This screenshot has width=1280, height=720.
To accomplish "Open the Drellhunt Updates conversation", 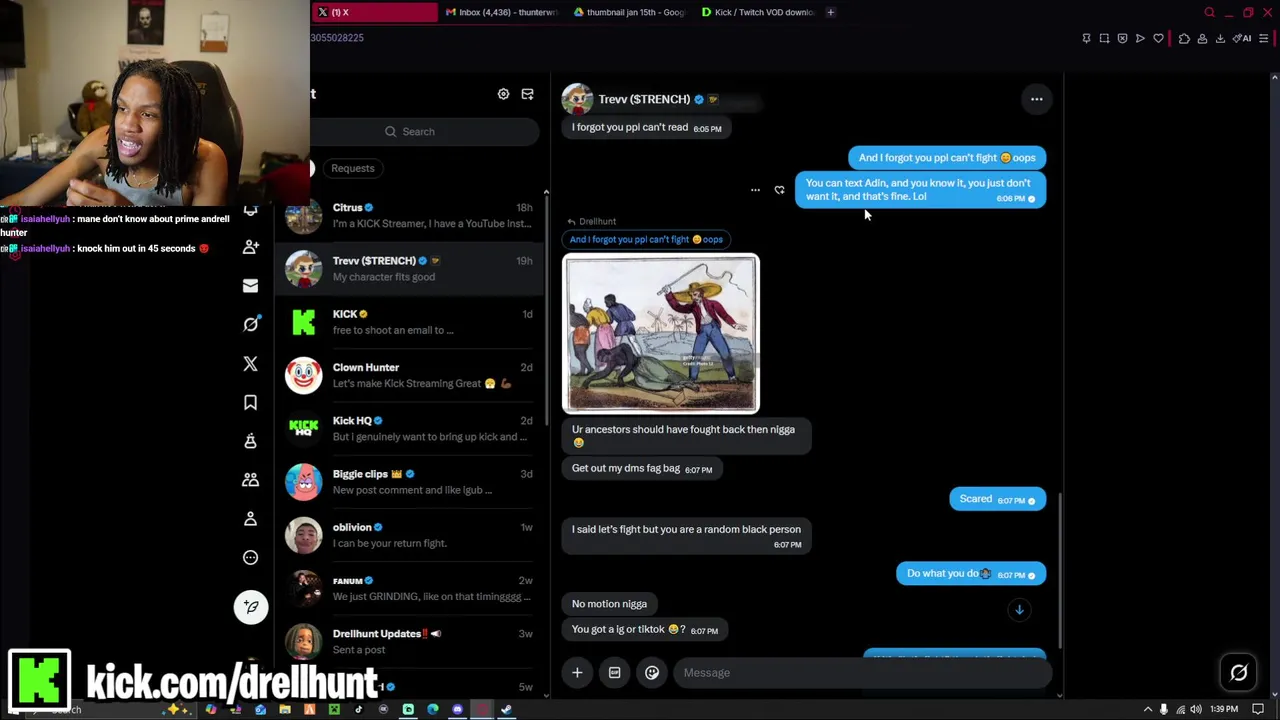I will point(411,641).
